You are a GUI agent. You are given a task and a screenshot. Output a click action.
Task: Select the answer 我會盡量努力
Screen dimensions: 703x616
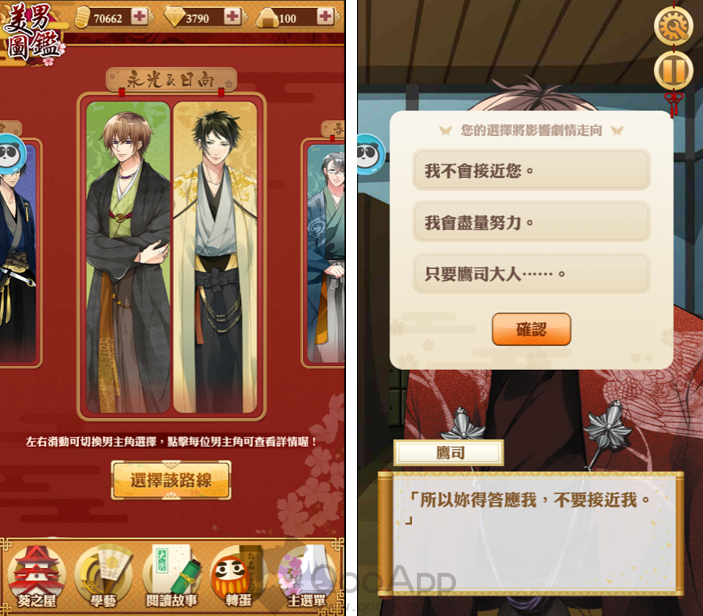click(531, 222)
